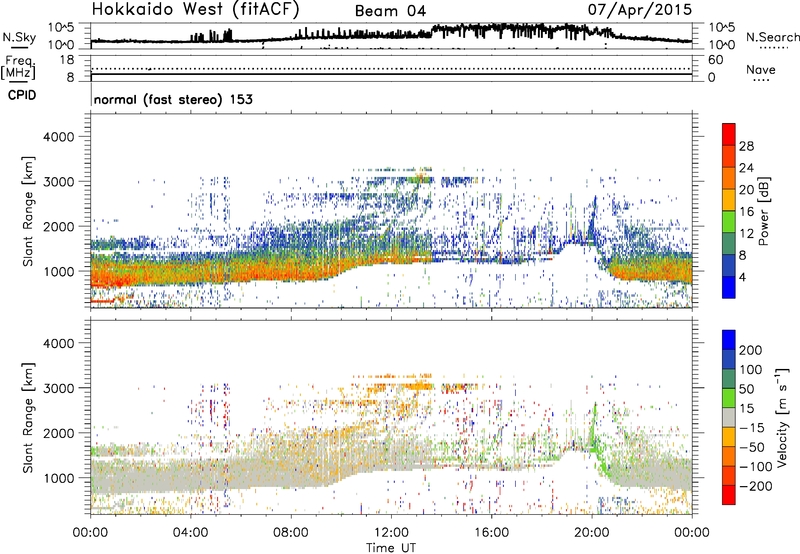
Task: Click the gray segment of velocity colorbar
Action: (729, 417)
